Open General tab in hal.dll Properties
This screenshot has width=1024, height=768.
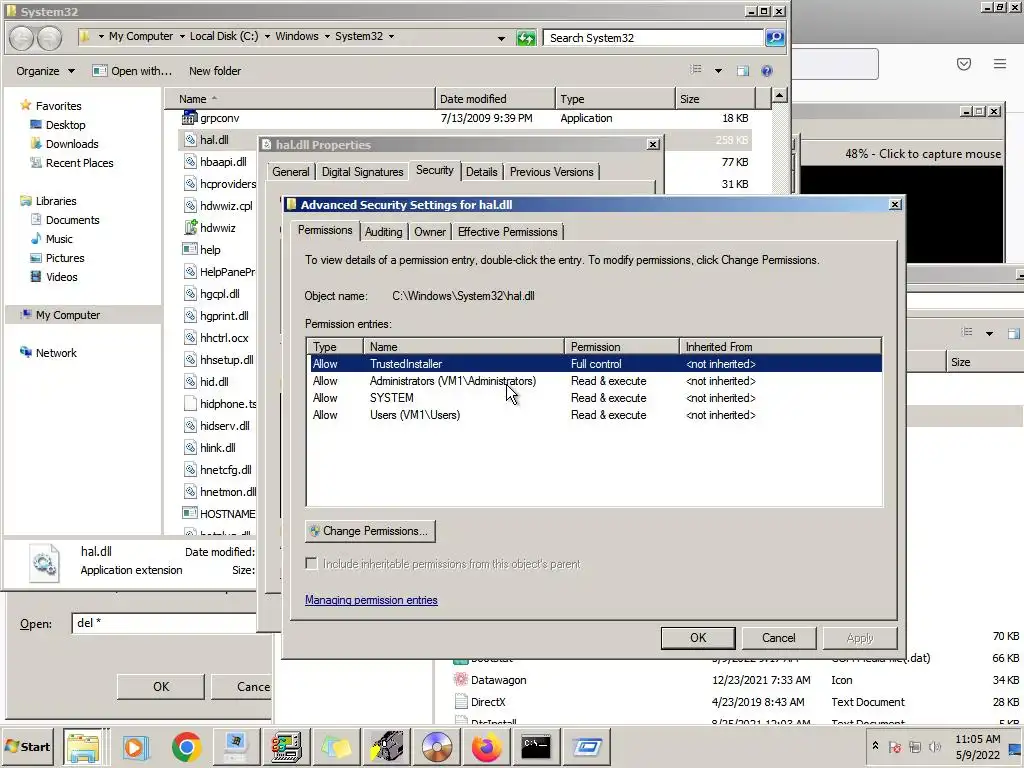(x=291, y=172)
